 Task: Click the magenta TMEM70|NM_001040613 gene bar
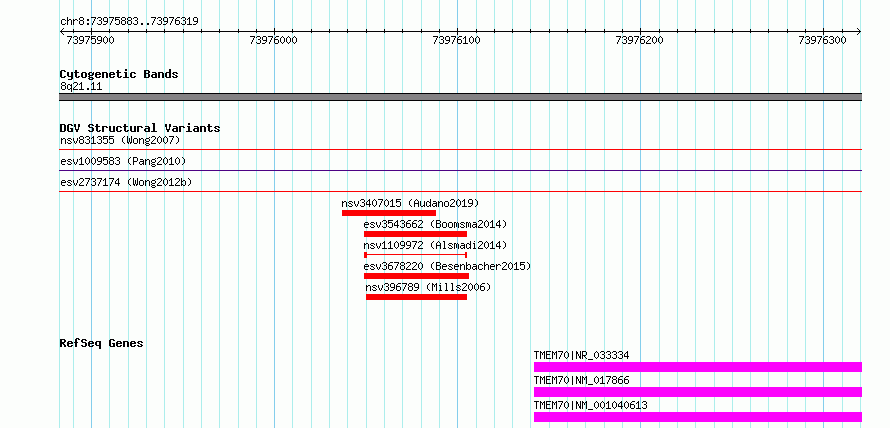click(x=698, y=417)
